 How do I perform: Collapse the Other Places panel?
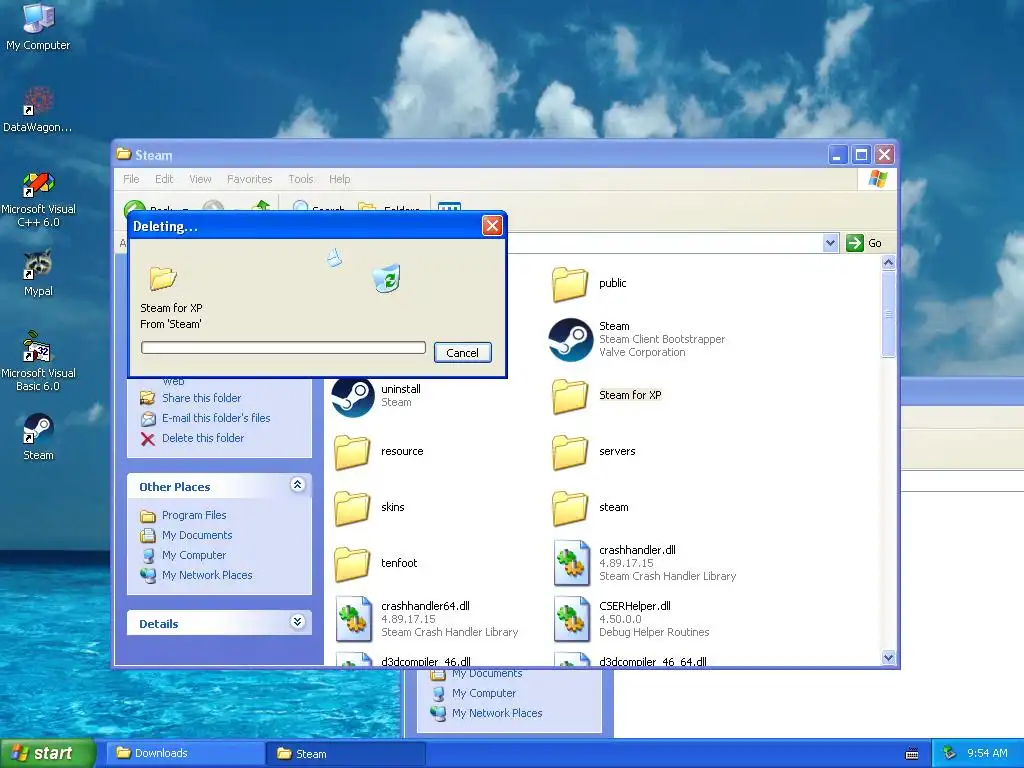pos(297,485)
